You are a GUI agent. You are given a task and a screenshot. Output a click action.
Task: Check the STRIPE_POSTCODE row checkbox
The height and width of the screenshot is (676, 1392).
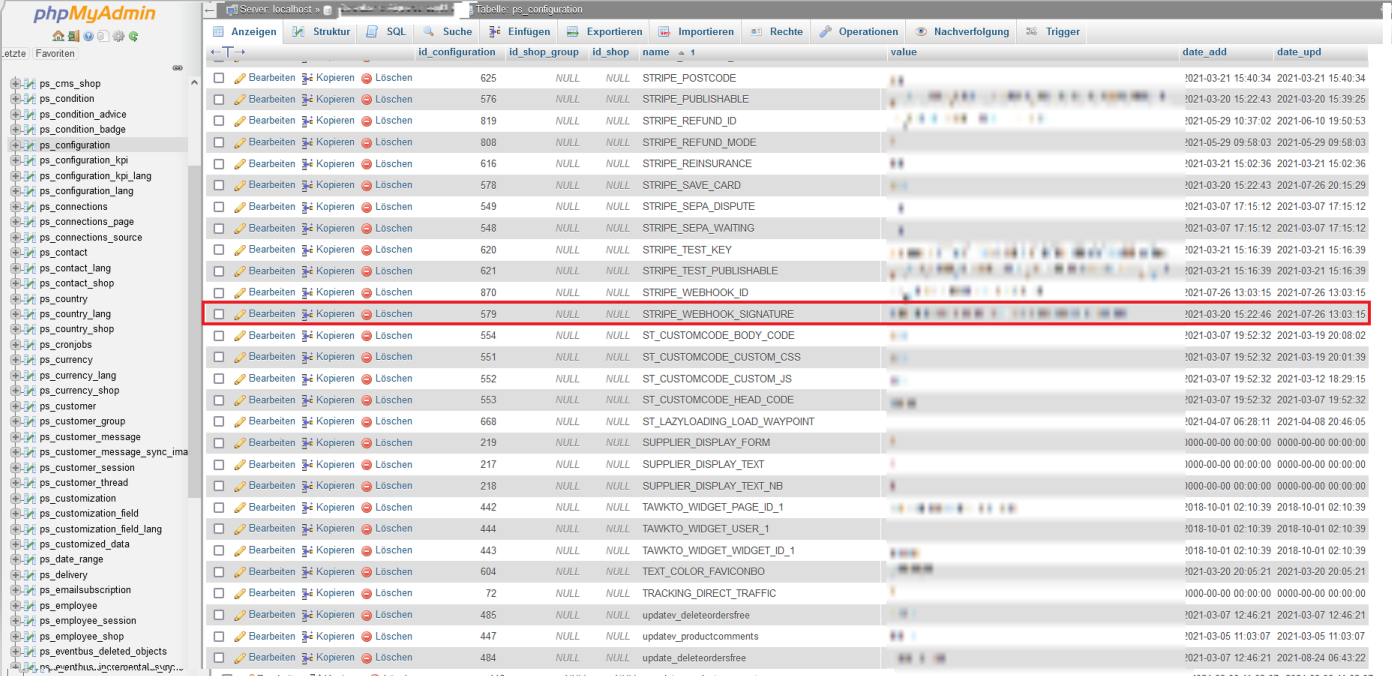coord(218,78)
